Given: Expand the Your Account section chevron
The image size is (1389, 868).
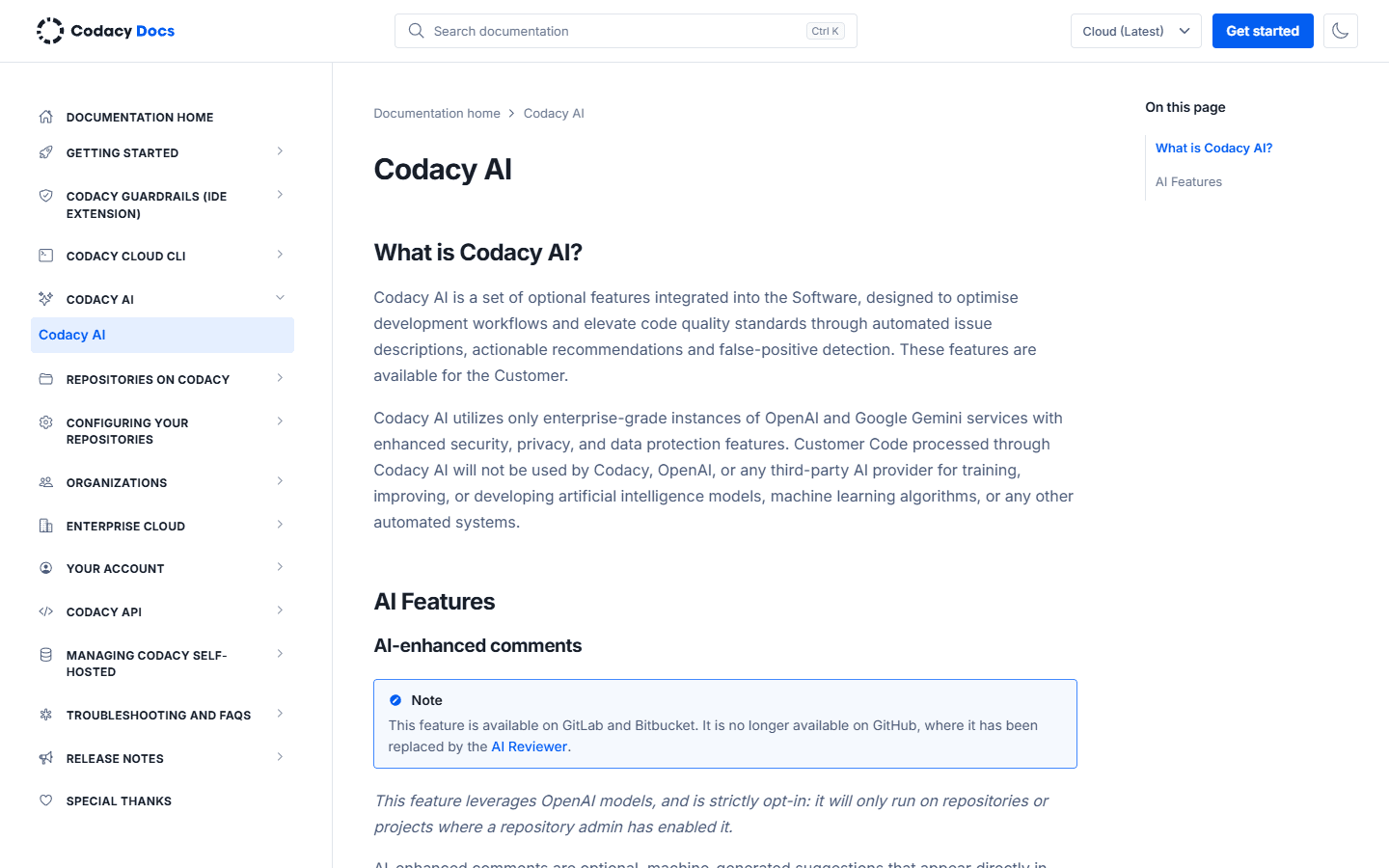Looking at the screenshot, I should [x=280, y=567].
